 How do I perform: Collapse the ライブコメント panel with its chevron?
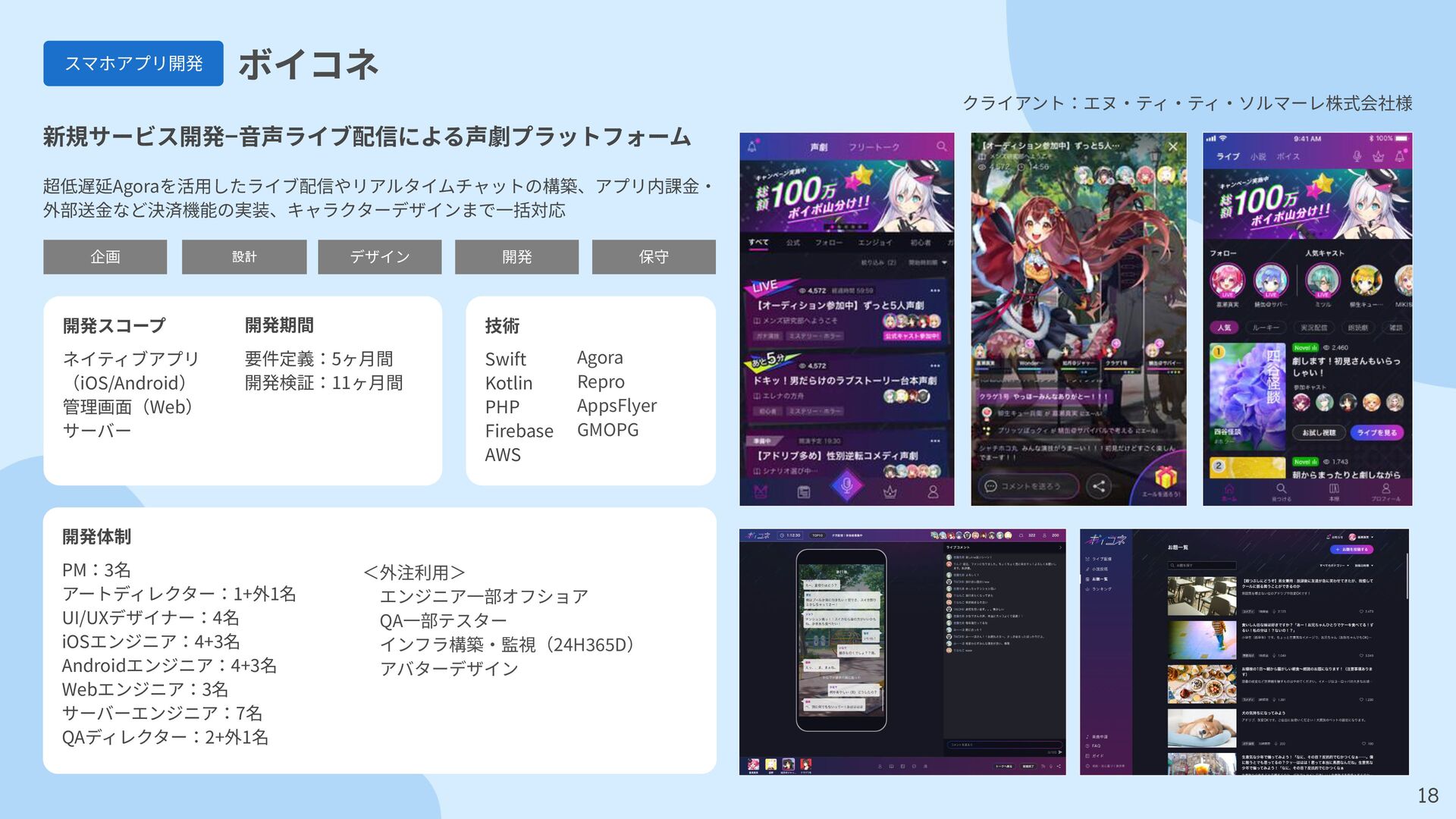[1059, 547]
